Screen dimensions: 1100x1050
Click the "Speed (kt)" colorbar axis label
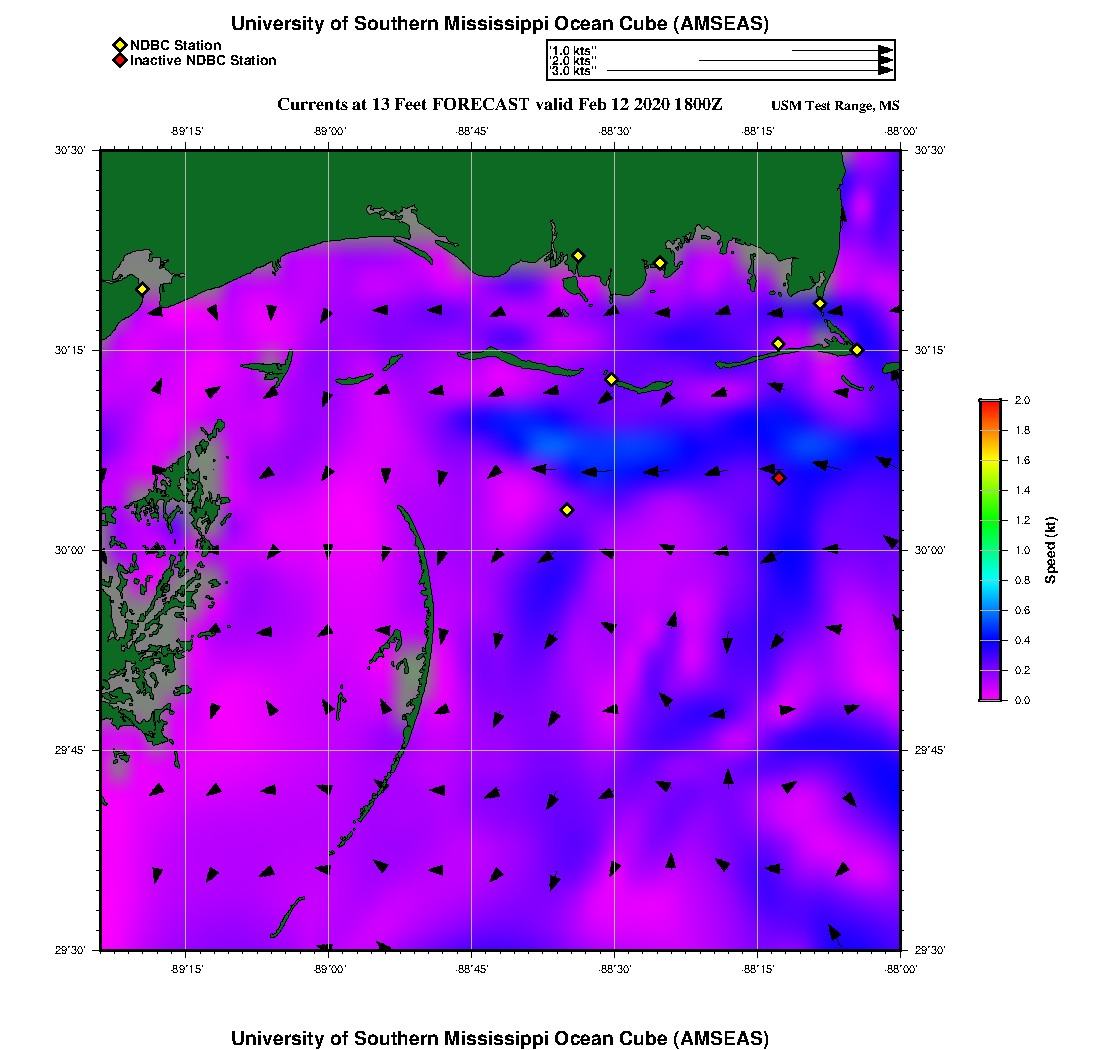(x=1051, y=550)
